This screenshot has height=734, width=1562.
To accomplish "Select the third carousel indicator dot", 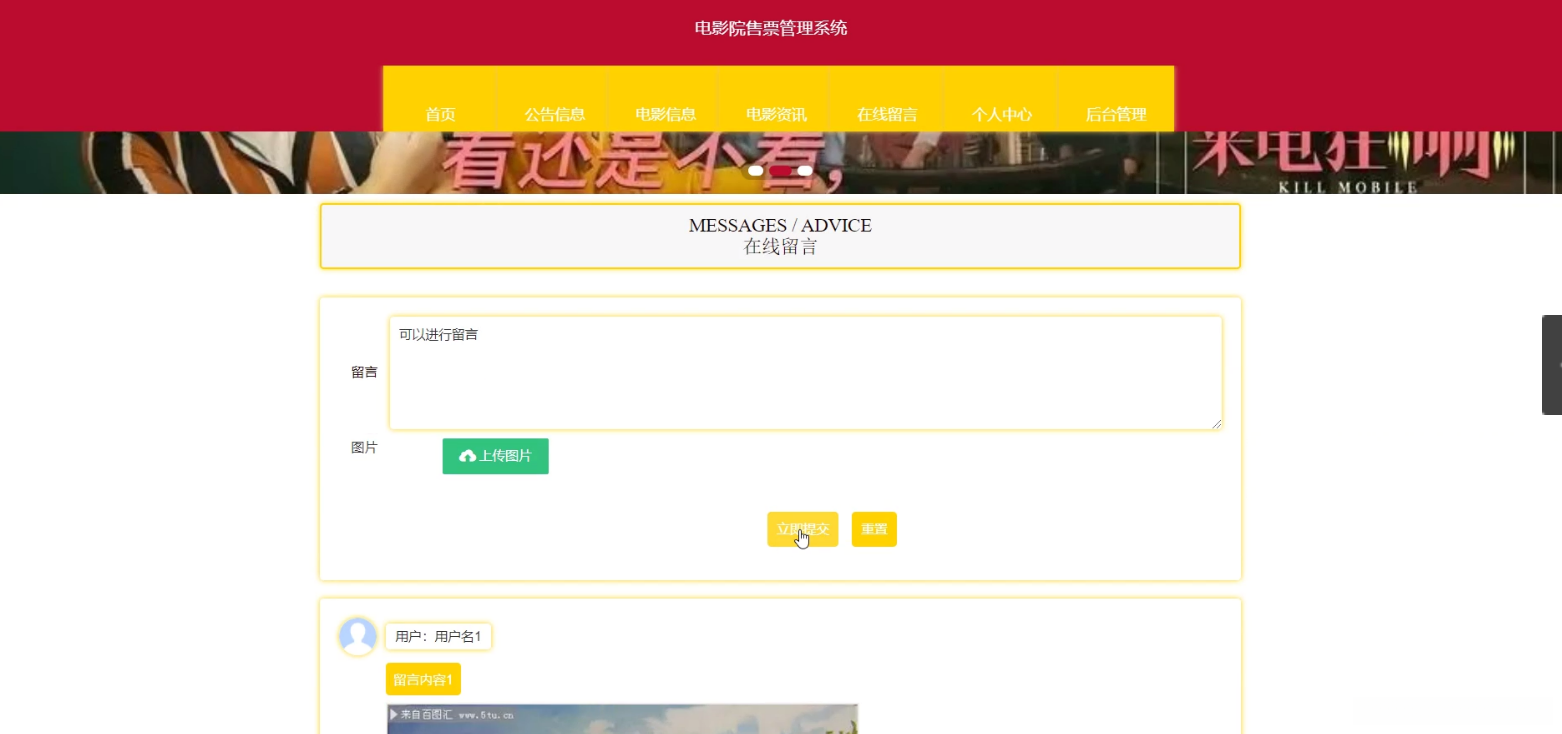I will [805, 171].
